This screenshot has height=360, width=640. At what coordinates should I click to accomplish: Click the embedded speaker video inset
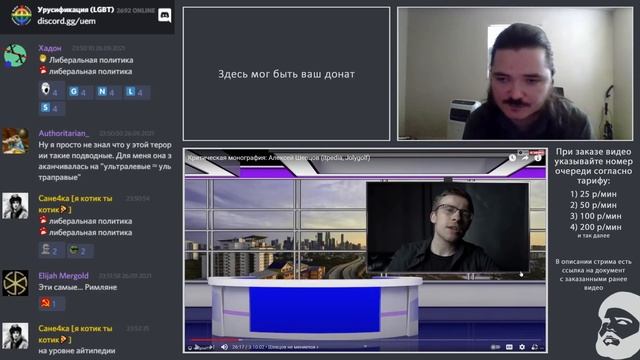[x=448, y=227]
